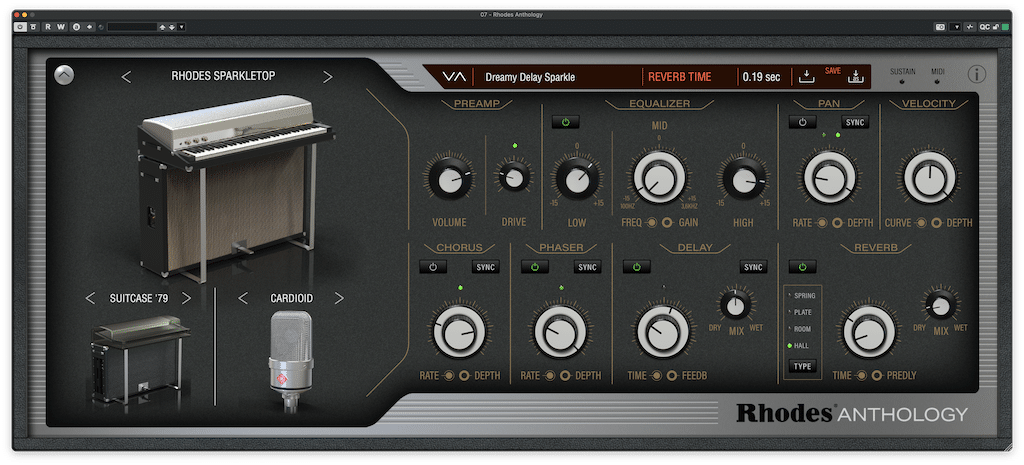1024x465 pixels.
Task: Click the Suitcase '79 cabinet thumbnail
Action: coord(140,361)
